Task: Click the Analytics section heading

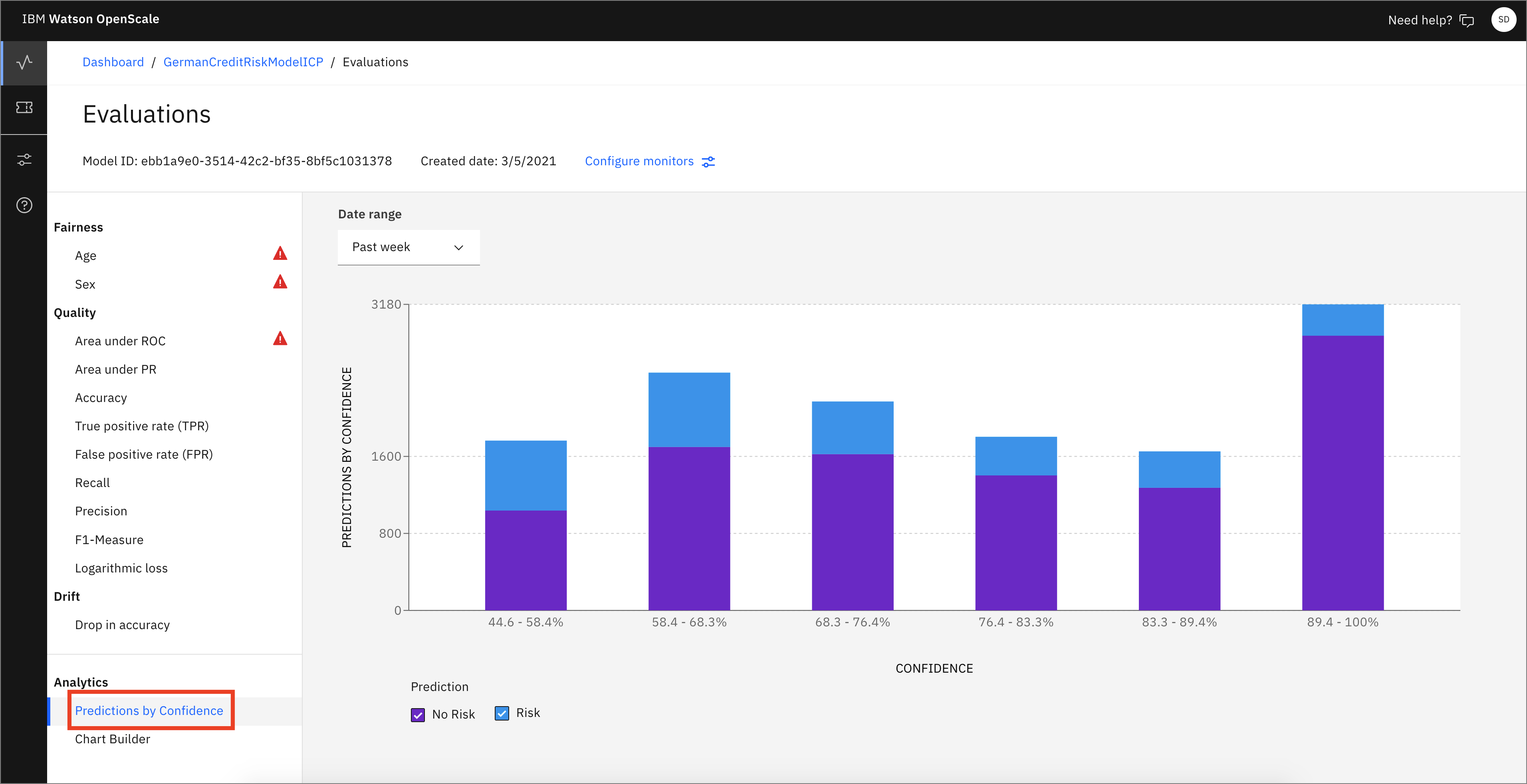Action: pyautogui.click(x=81, y=683)
